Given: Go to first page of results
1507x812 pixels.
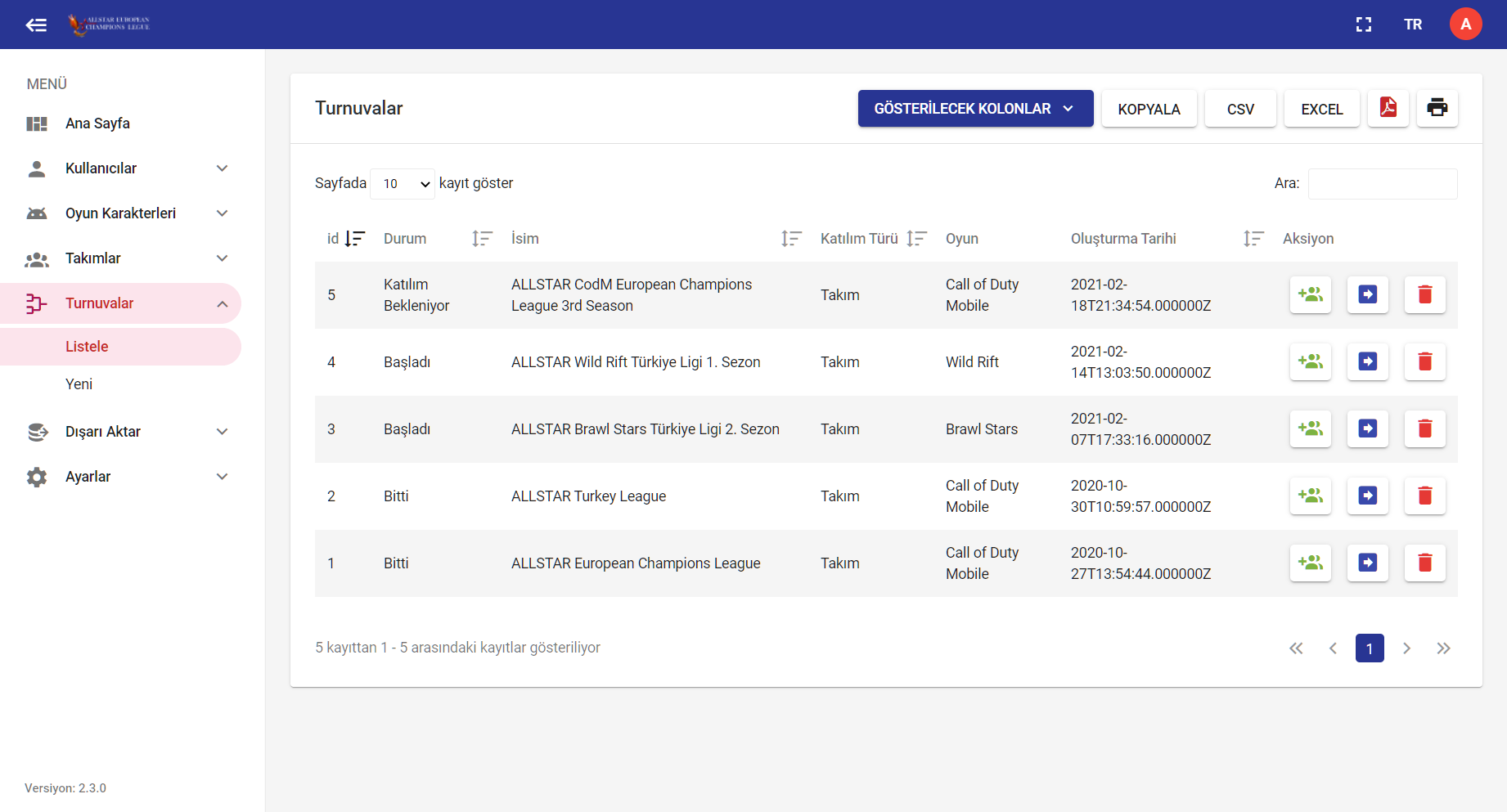Looking at the screenshot, I should [1296, 648].
